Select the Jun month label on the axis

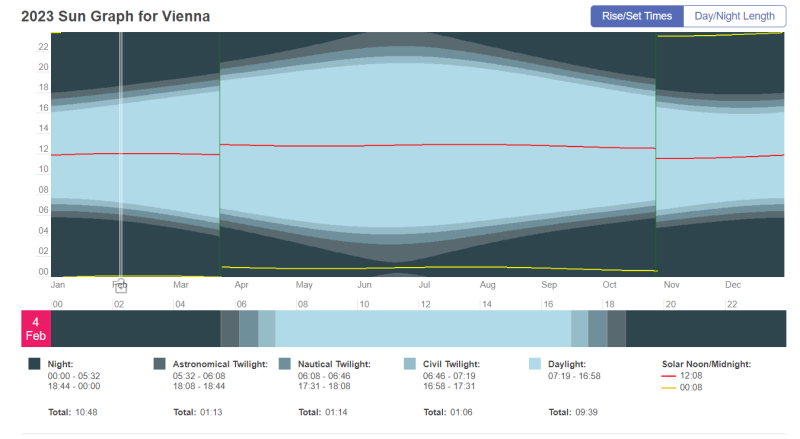pyautogui.click(x=364, y=285)
